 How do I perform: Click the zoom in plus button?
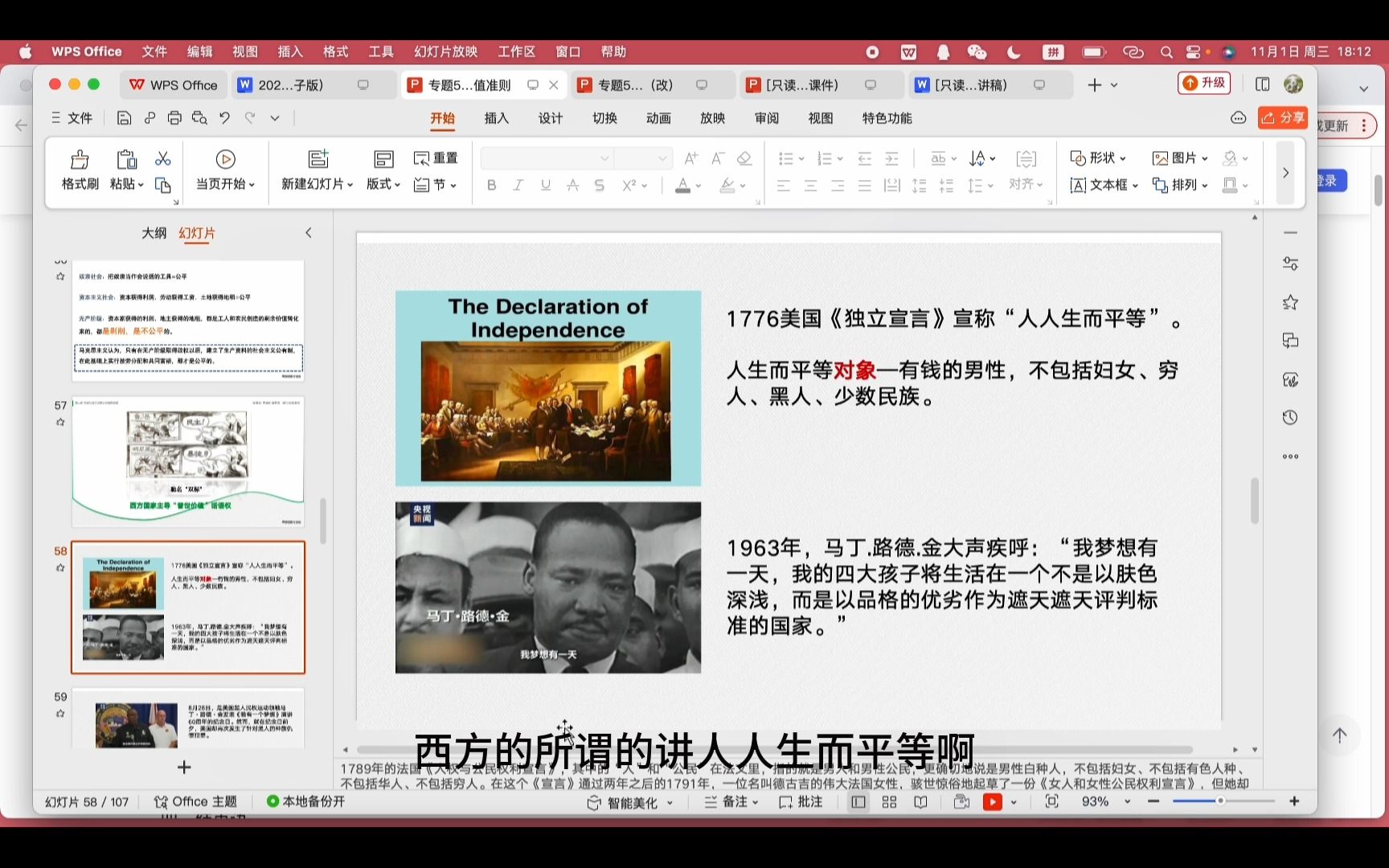(x=1294, y=801)
